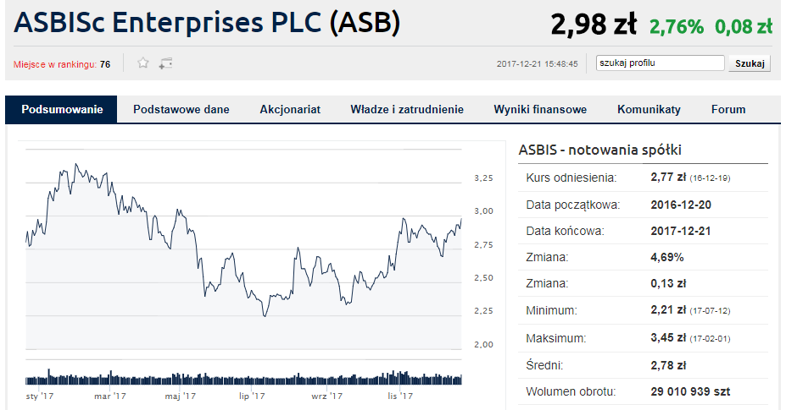
Task: Click the chart peak near February
Action: click(76, 164)
